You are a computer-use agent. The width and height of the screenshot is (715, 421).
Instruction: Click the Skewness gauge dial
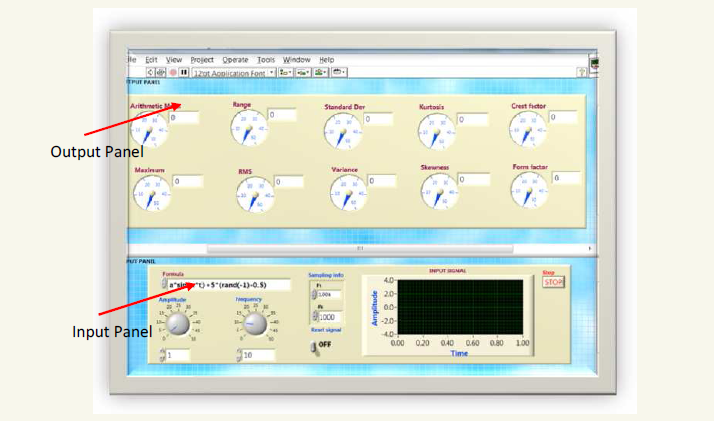click(439, 192)
